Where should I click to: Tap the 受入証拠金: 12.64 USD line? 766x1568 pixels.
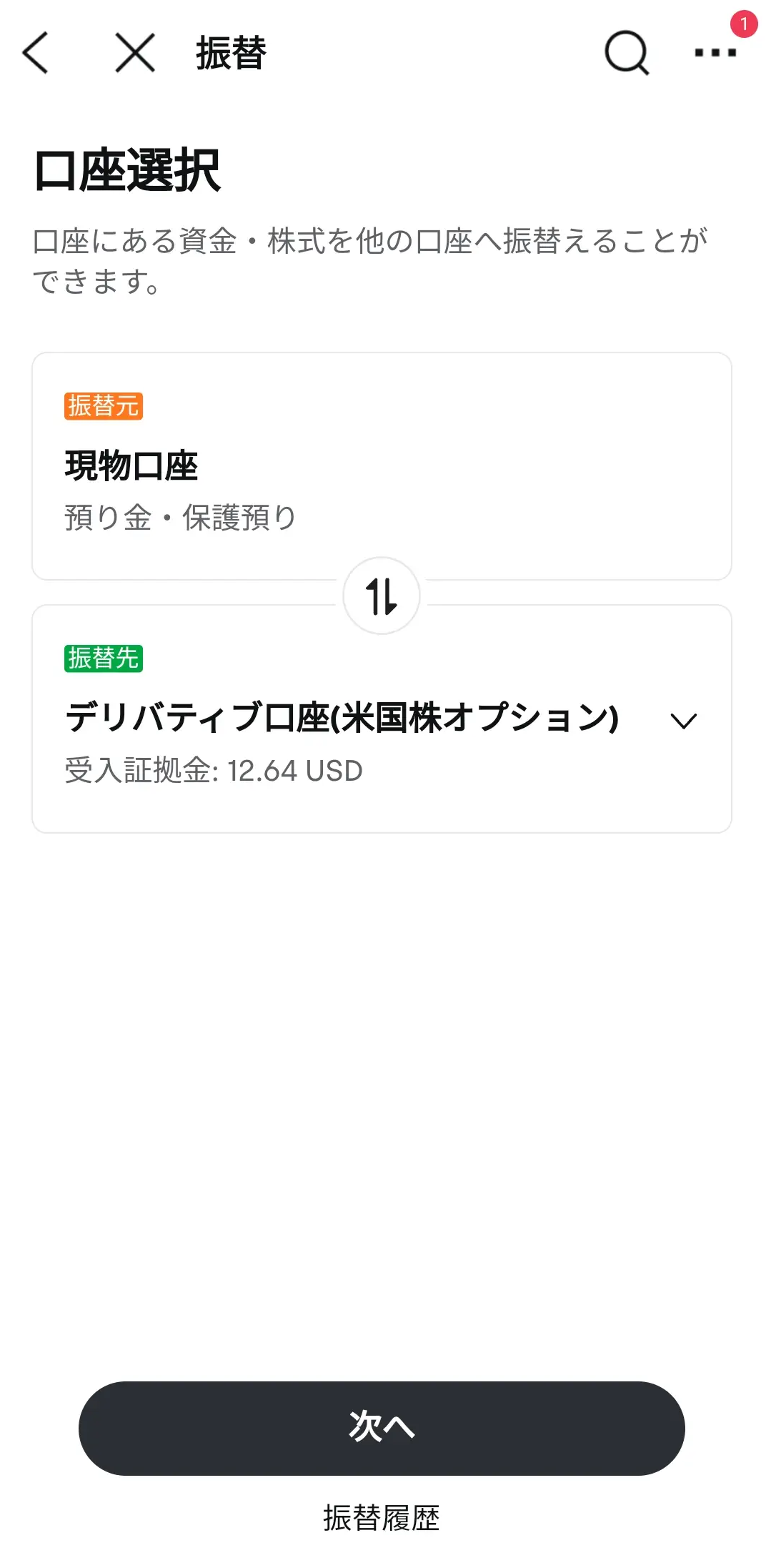(214, 771)
